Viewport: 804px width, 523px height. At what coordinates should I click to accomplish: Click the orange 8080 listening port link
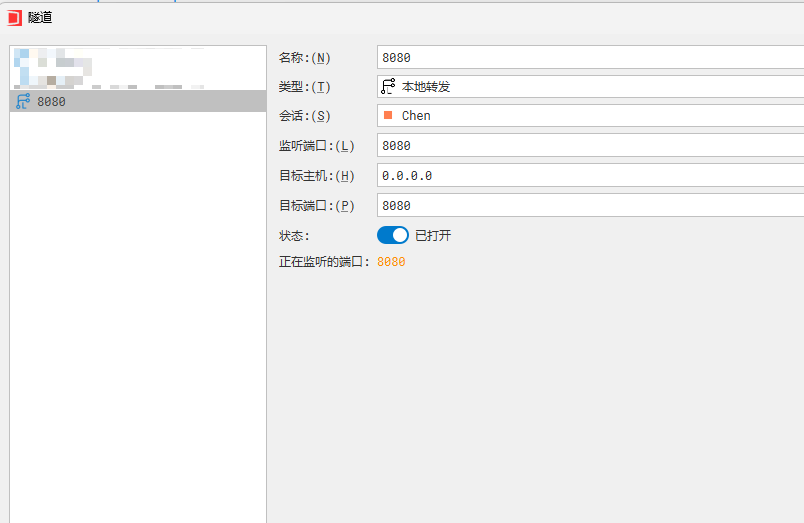coord(391,262)
